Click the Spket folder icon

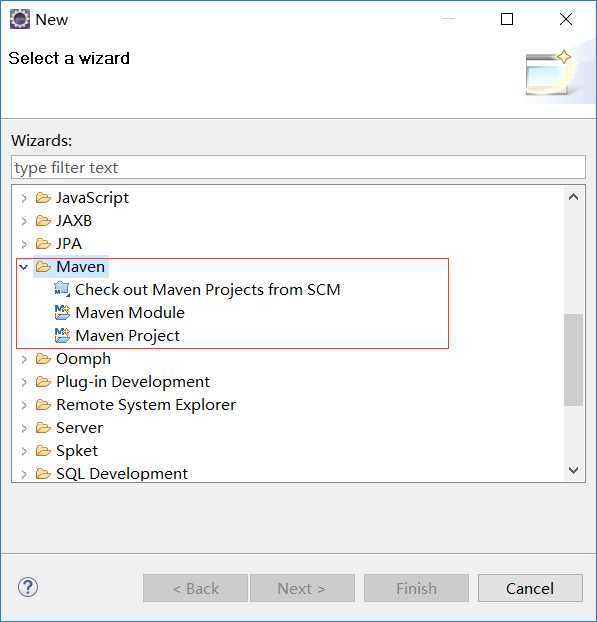pos(43,451)
